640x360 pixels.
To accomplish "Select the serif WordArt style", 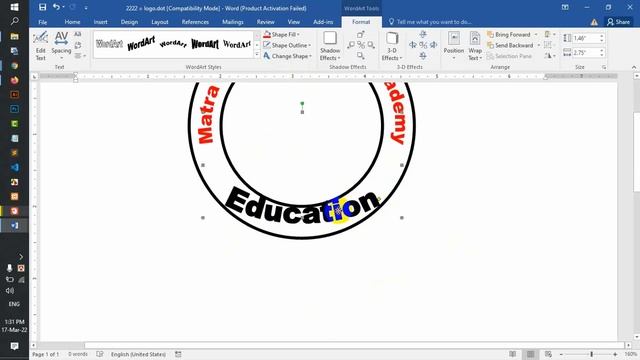I will (x=237, y=44).
